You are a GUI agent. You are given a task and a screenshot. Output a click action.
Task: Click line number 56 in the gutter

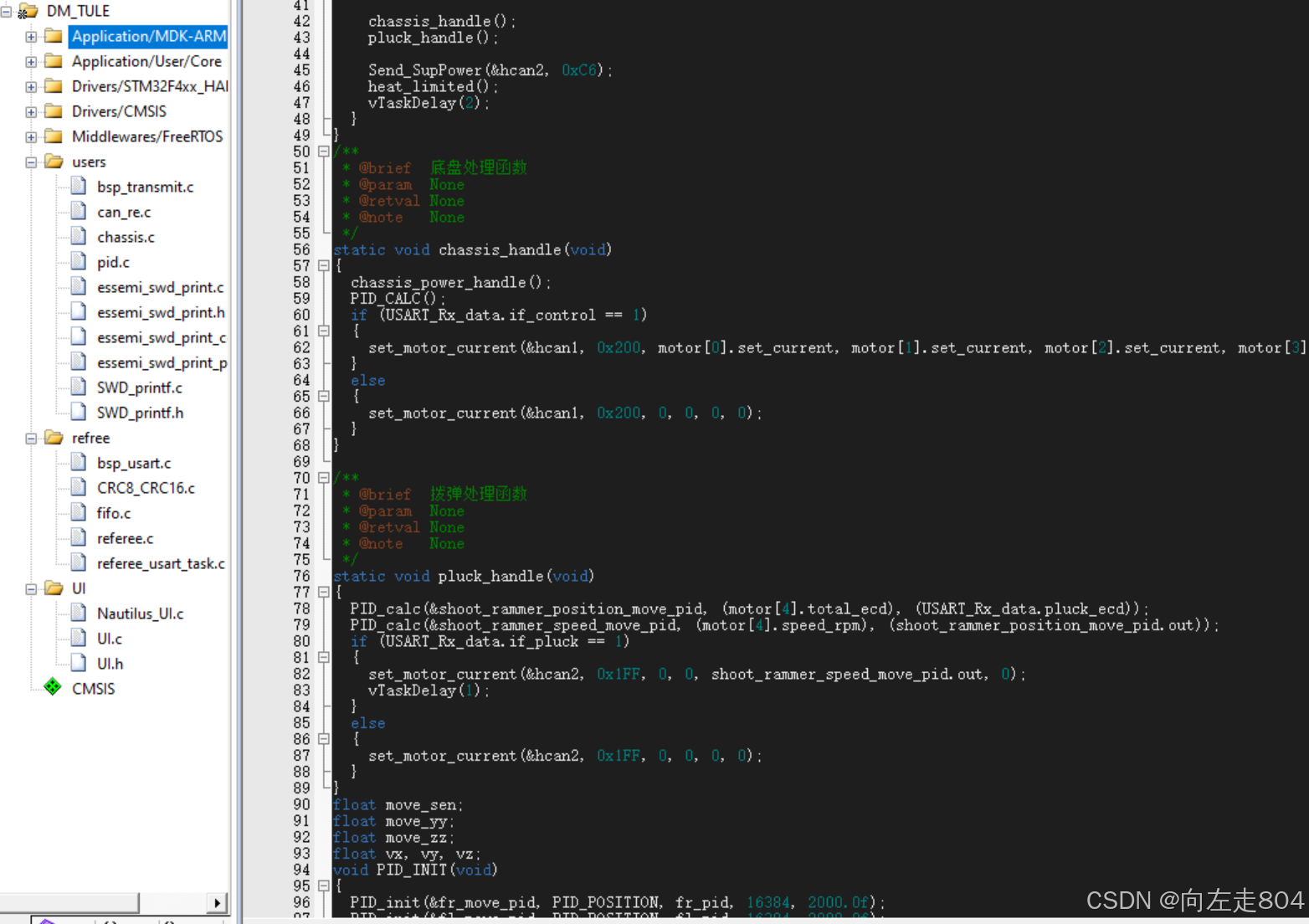coord(301,249)
